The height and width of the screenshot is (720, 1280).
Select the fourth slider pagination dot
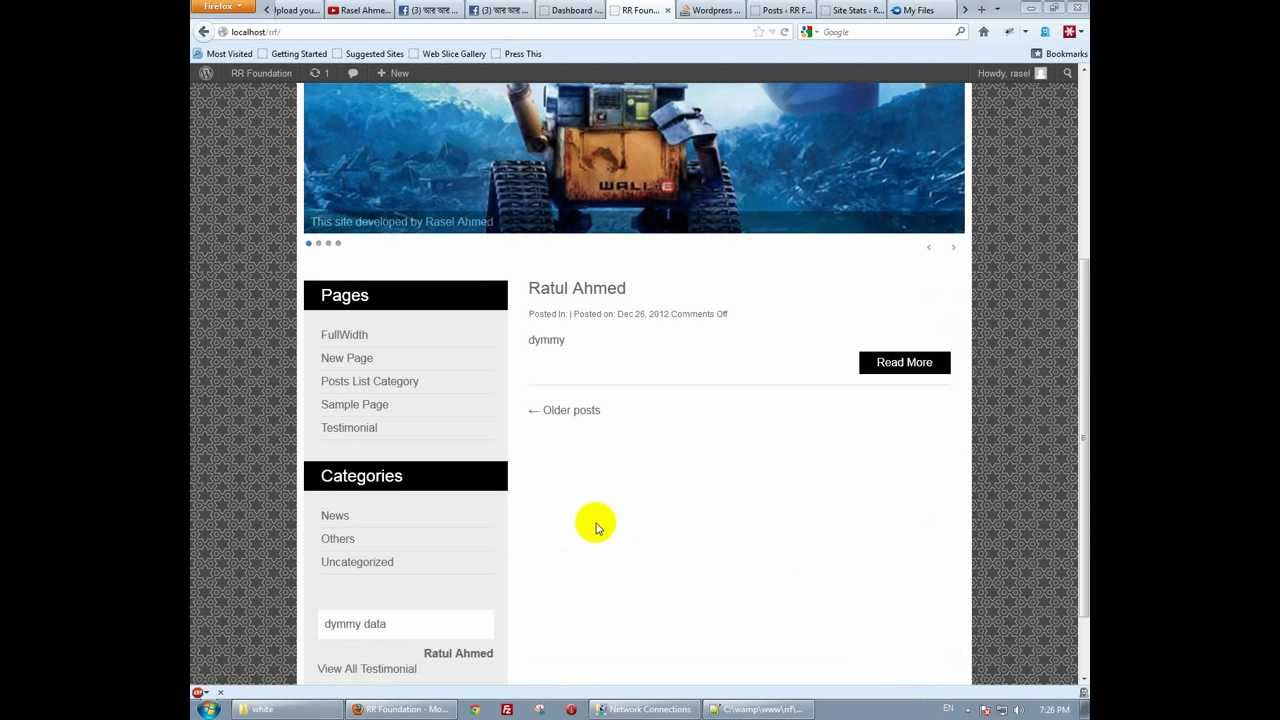coord(338,243)
